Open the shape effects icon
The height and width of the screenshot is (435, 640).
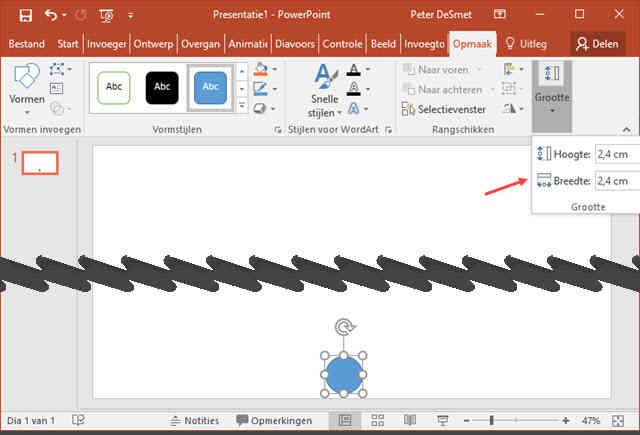pyautogui.click(x=260, y=108)
